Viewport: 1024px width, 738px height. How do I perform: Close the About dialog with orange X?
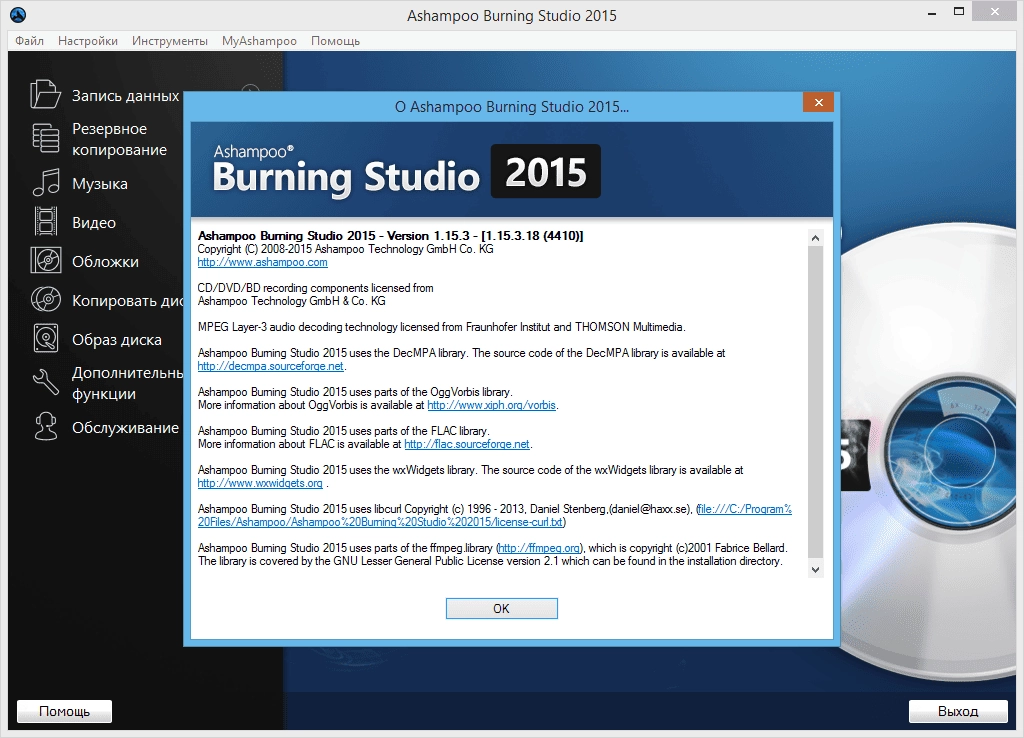[x=818, y=102]
